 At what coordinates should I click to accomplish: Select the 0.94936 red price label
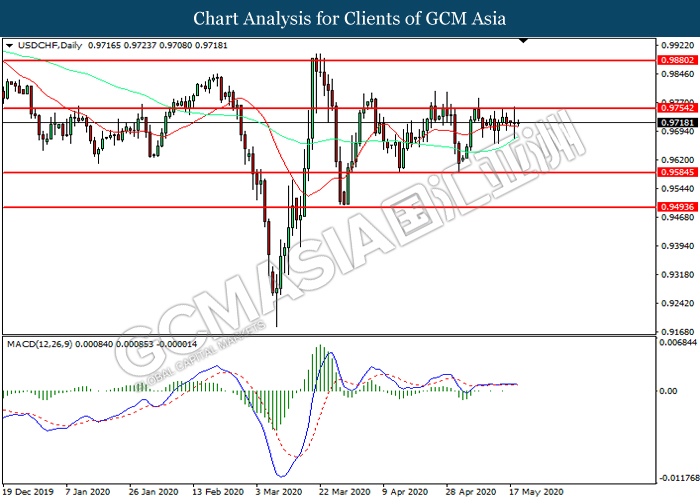[x=677, y=207]
